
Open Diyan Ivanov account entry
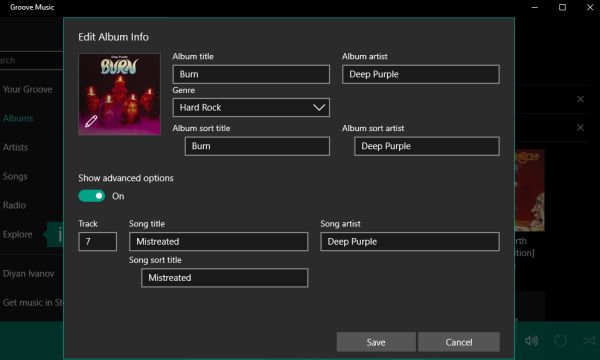pos(29,274)
